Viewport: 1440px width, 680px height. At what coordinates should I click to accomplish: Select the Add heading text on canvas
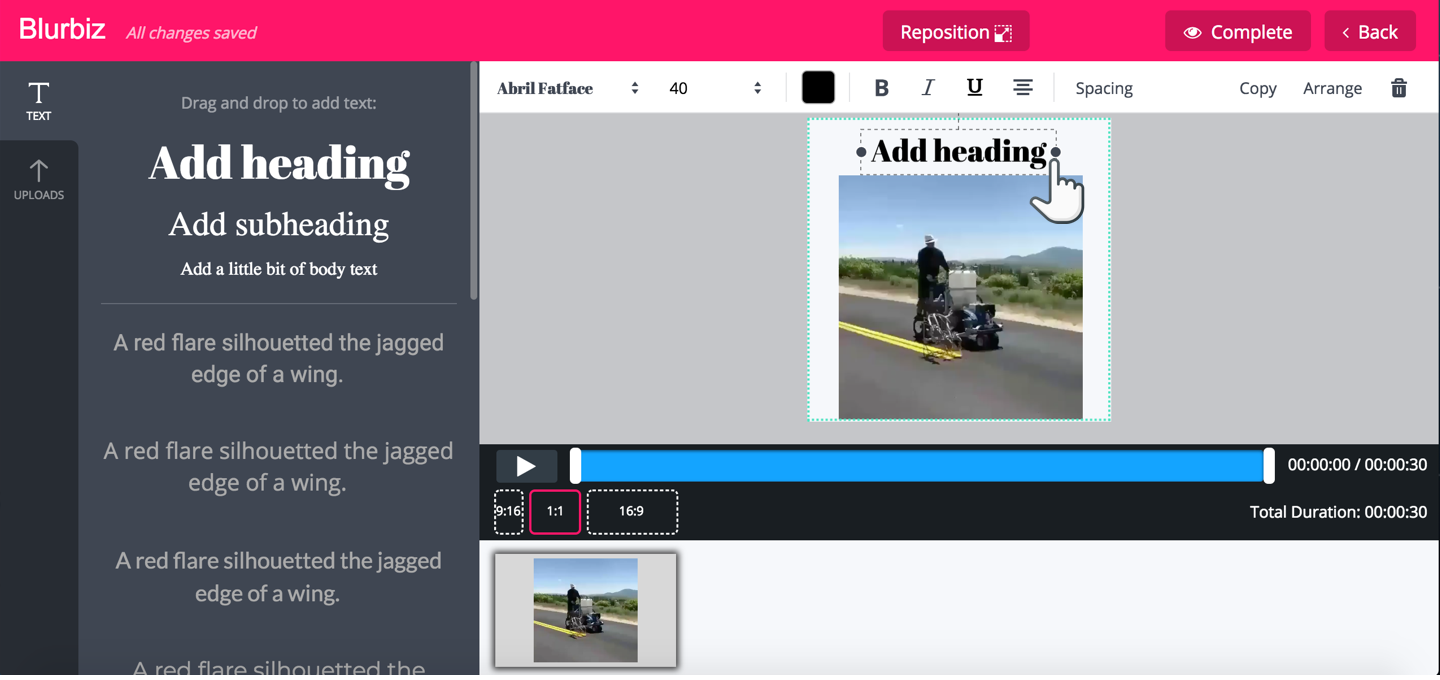click(x=958, y=151)
